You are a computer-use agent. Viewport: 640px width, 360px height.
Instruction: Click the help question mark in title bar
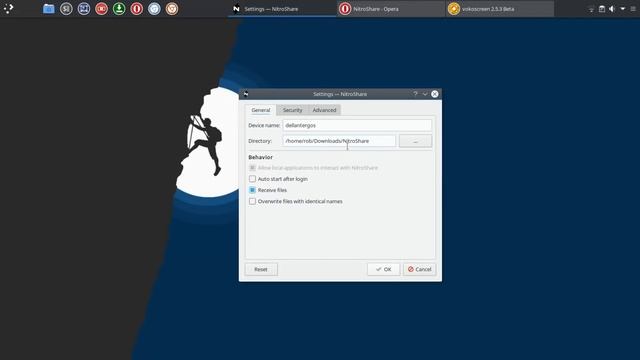point(416,94)
